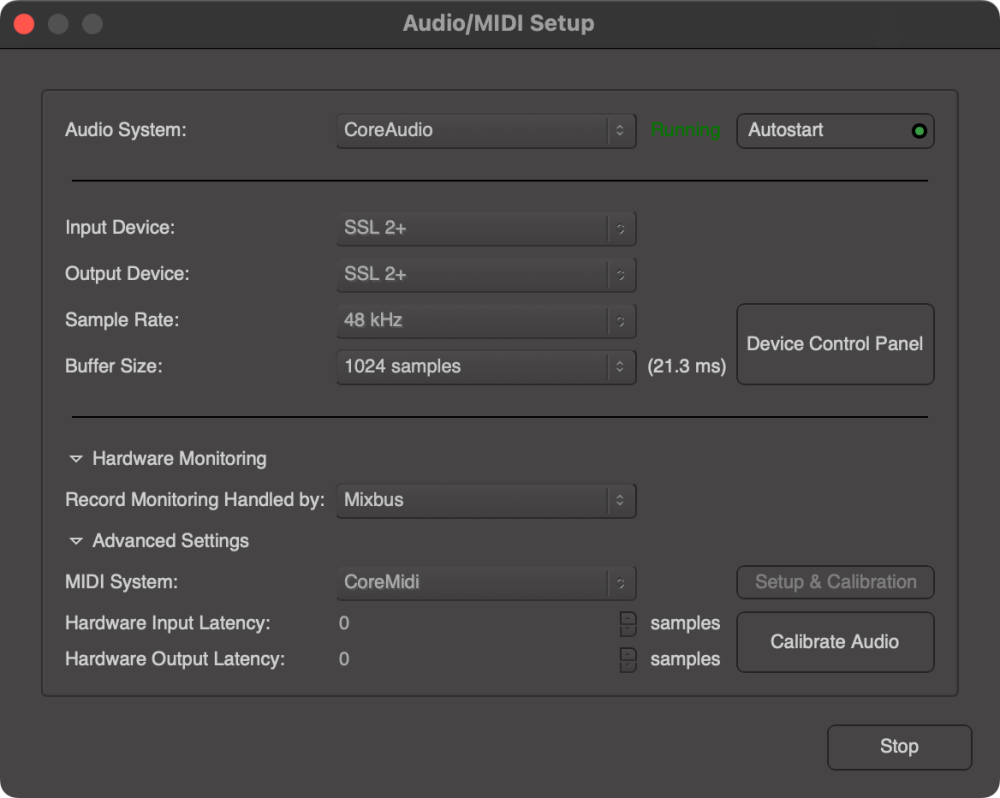Collapse the Hardware Monitoring section
This screenshot has width=1000, height=798.
coord(76,458)
